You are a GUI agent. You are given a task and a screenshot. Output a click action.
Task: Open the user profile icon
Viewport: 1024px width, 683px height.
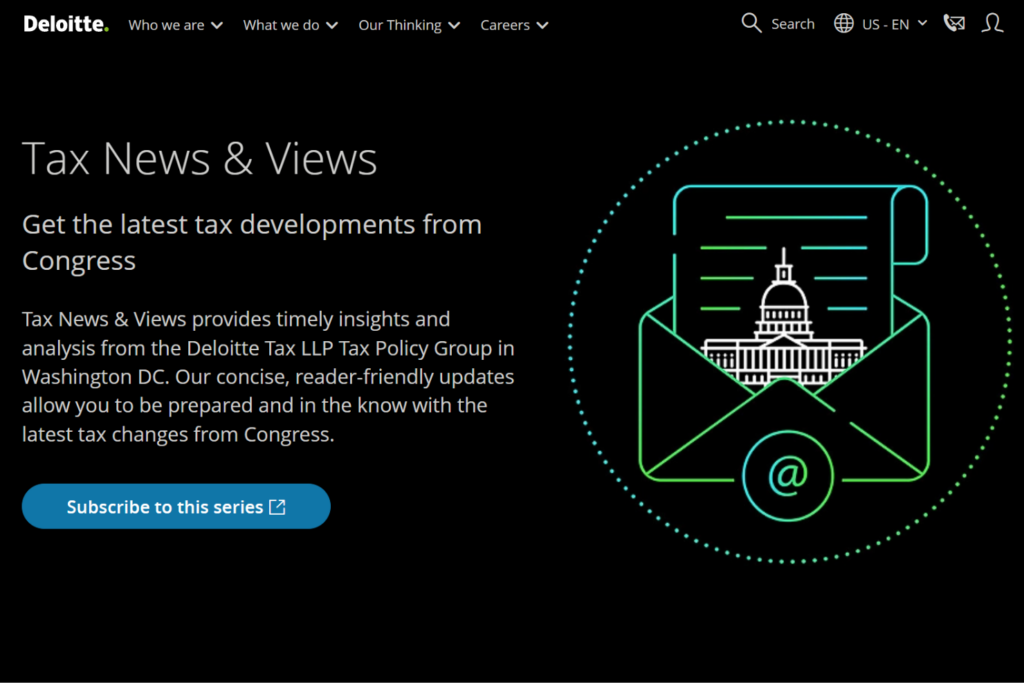[x=992, y=24]
